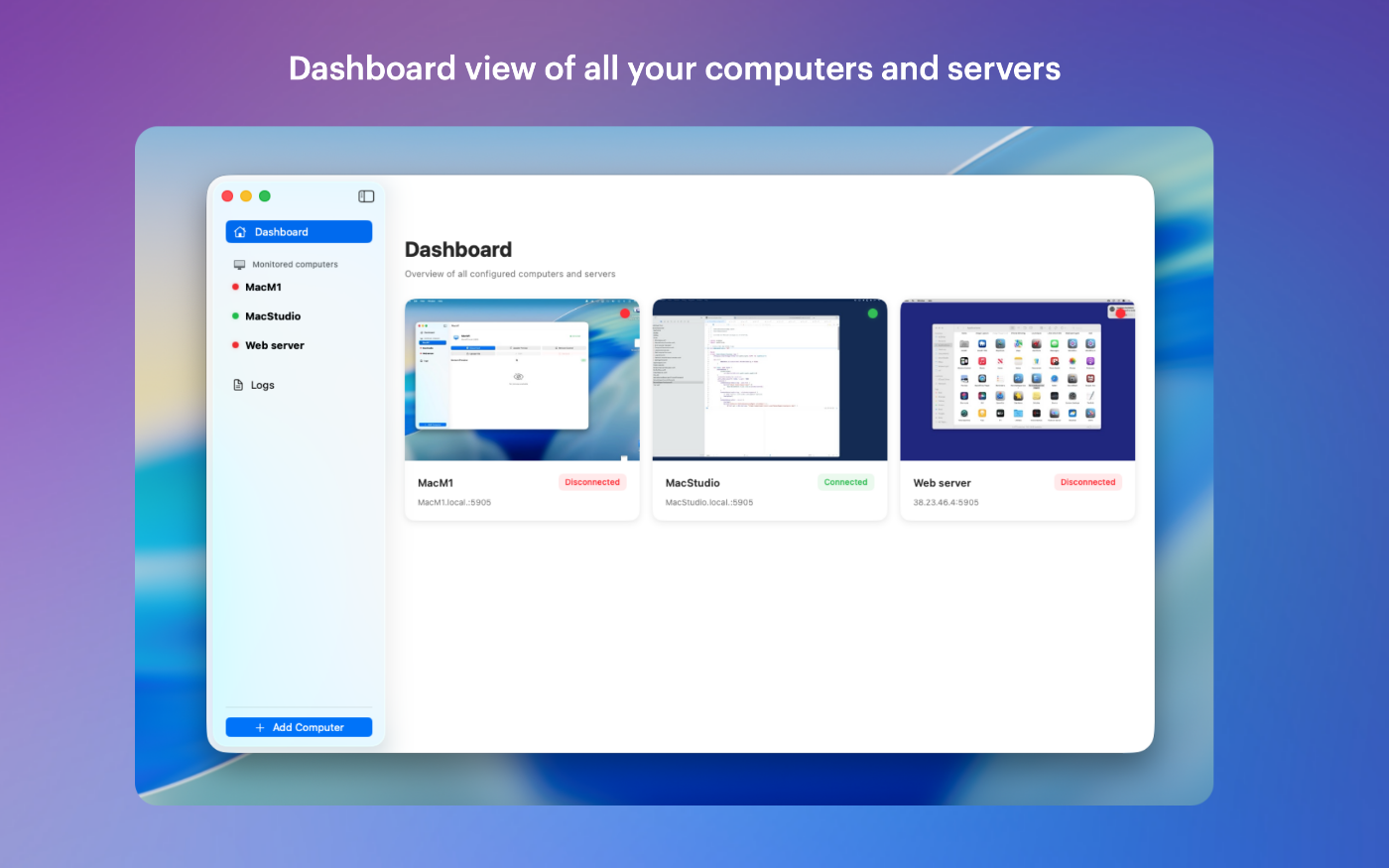Open the Dashboard sidebar item

pos(299,232)
